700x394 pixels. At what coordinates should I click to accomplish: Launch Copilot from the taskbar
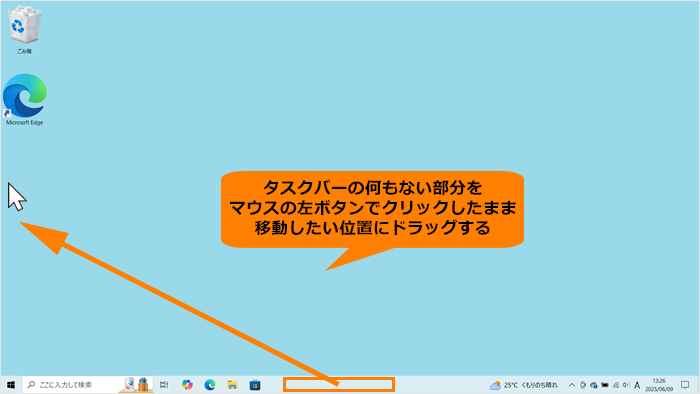187,385
